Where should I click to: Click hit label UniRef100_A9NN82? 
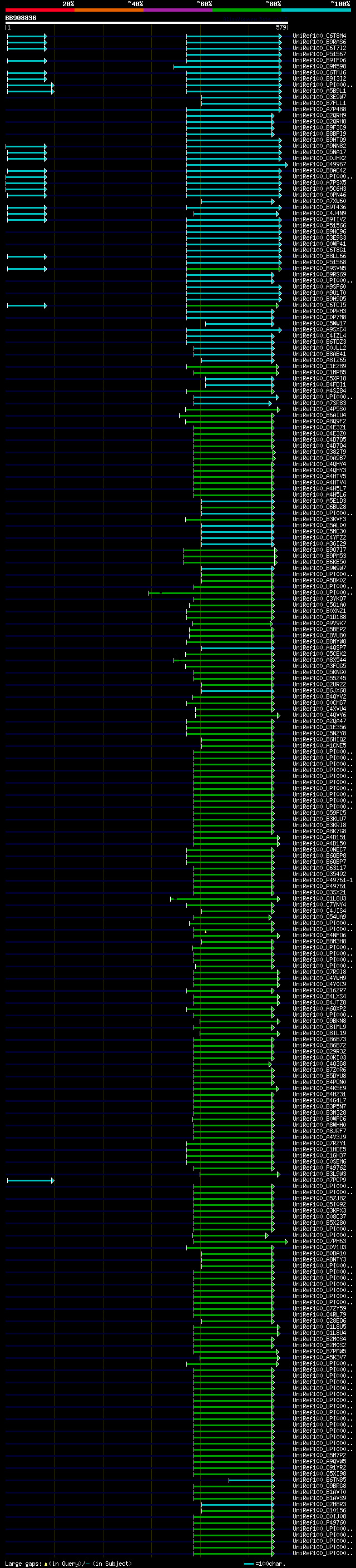point(319,146)
